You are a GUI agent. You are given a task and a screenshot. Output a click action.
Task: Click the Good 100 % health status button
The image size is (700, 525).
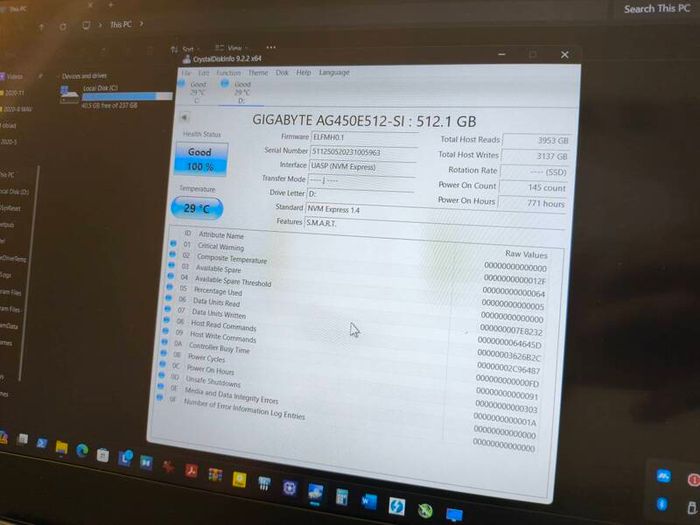click(x=201, y=159)
